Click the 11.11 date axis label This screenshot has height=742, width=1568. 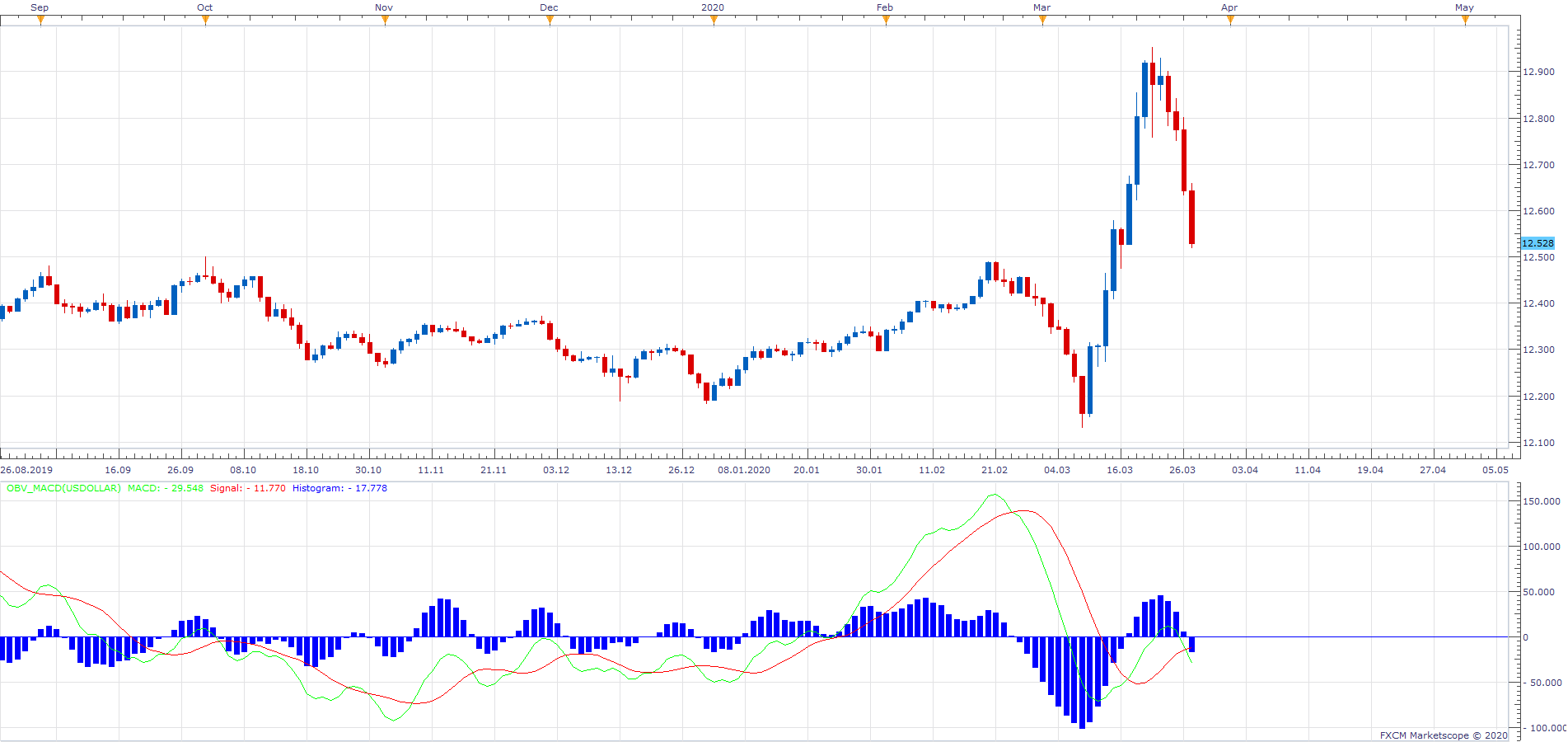(x=431, y=470)
